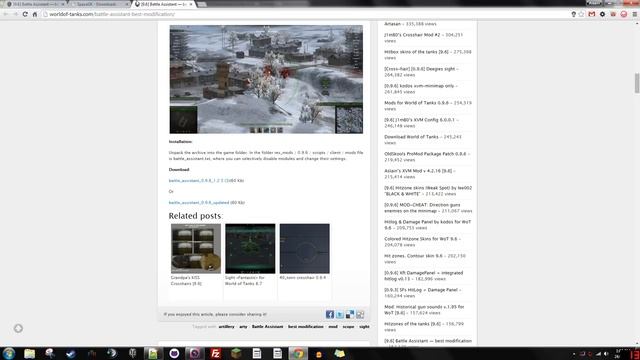Open Download World of Tanks sidebar link
This screenshot has width=640, height=360.
click(x=411, y=137)
